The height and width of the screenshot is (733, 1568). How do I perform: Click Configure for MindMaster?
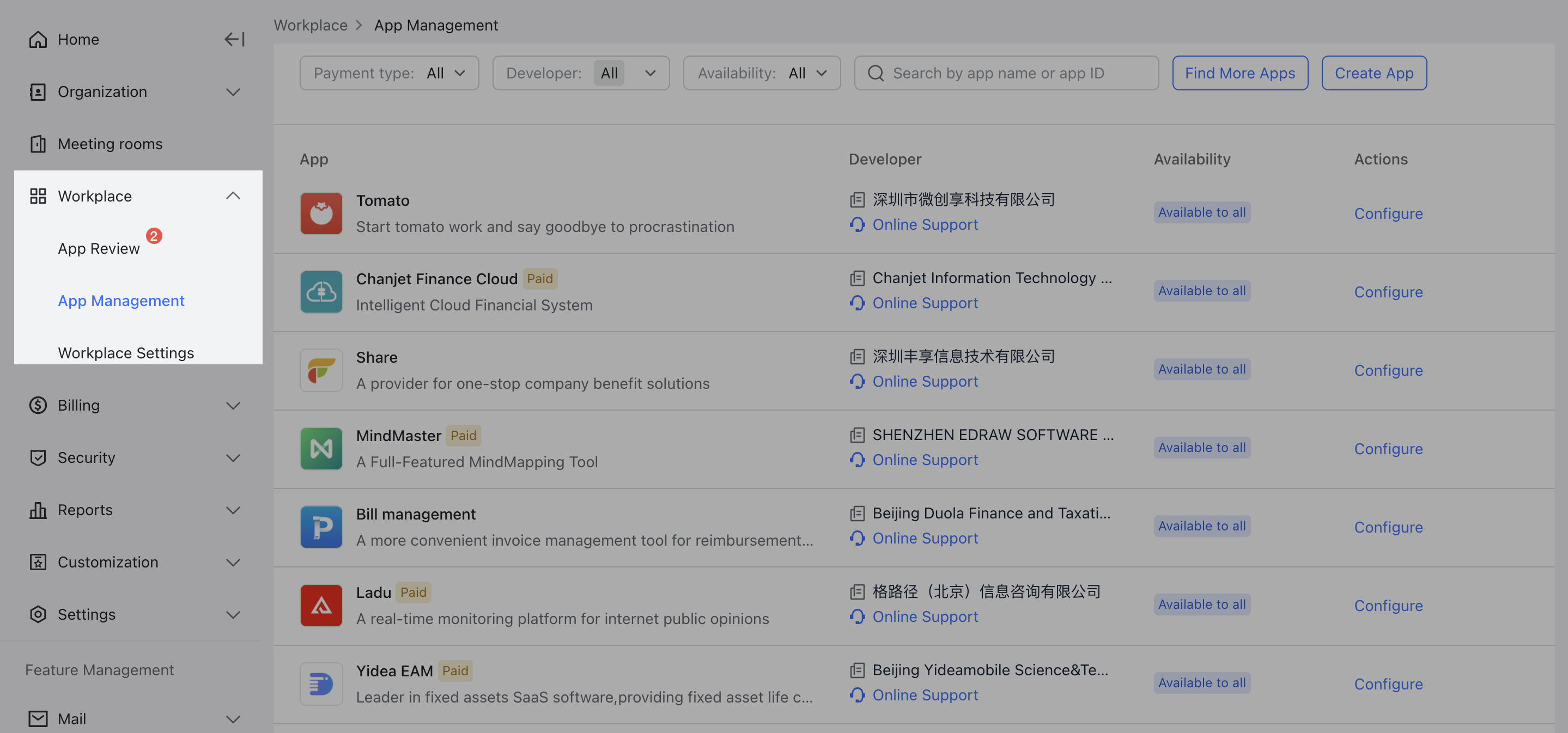(1388, 449)
